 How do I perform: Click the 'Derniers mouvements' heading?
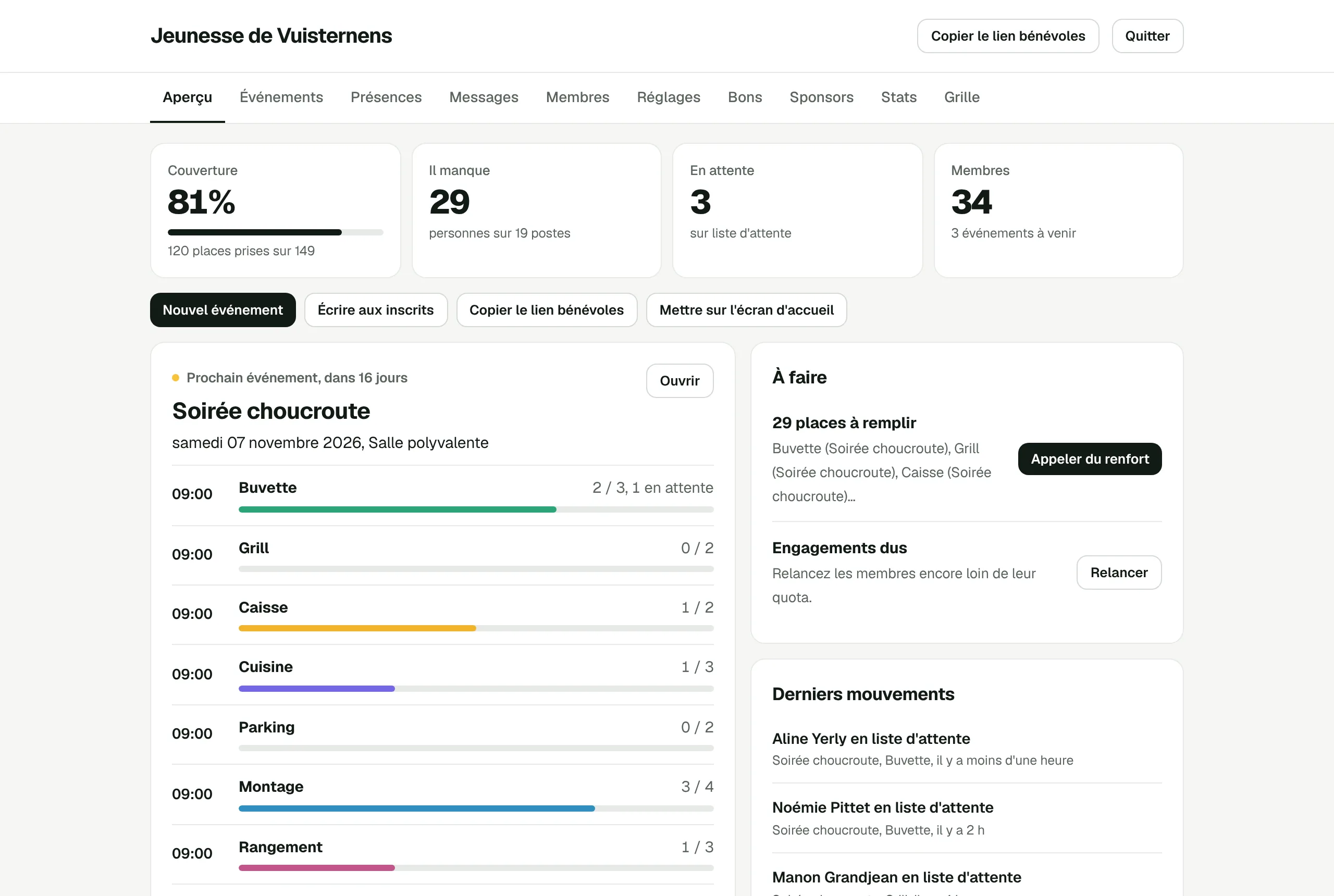(x=863, y=694)
